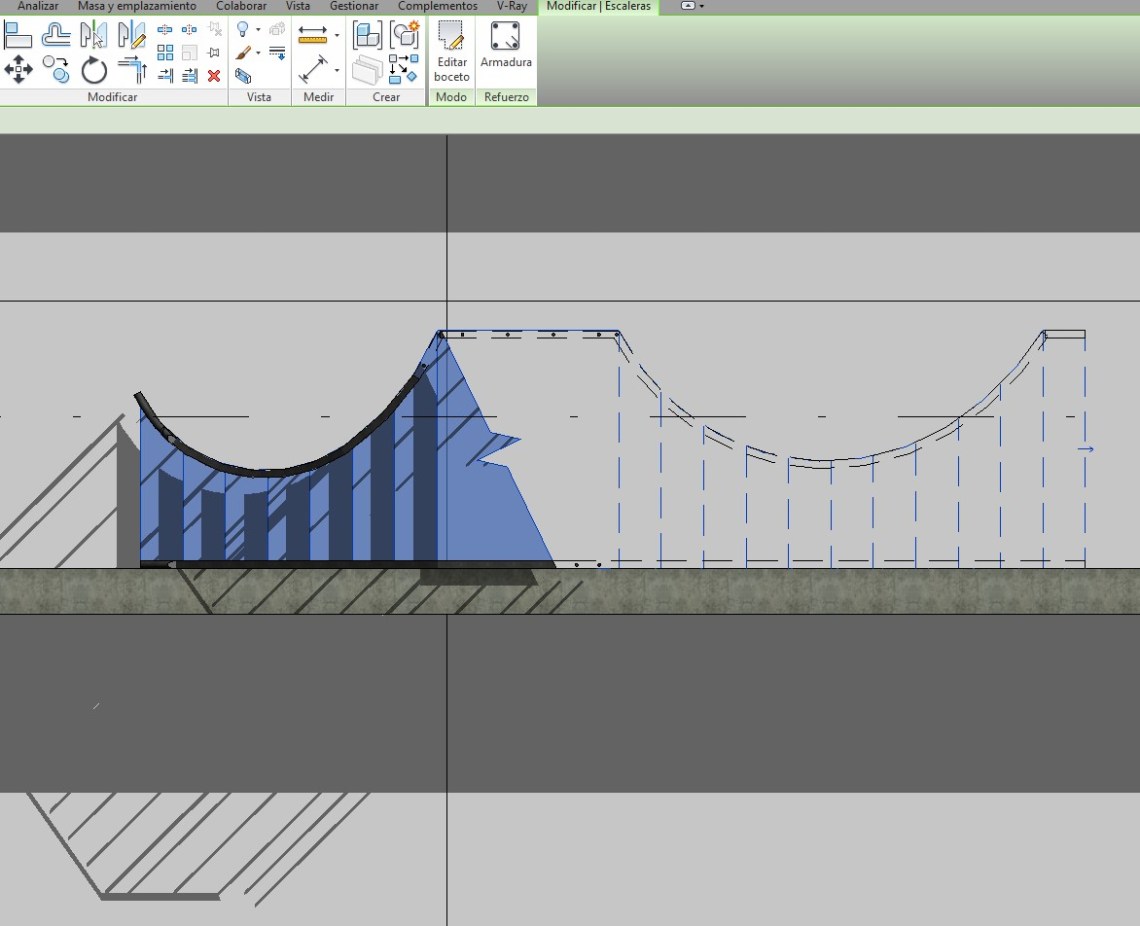The width and height of the screenshot is (1140, 926).
Task: Activate the Rotate tool
Action: [x=94, y=70]
